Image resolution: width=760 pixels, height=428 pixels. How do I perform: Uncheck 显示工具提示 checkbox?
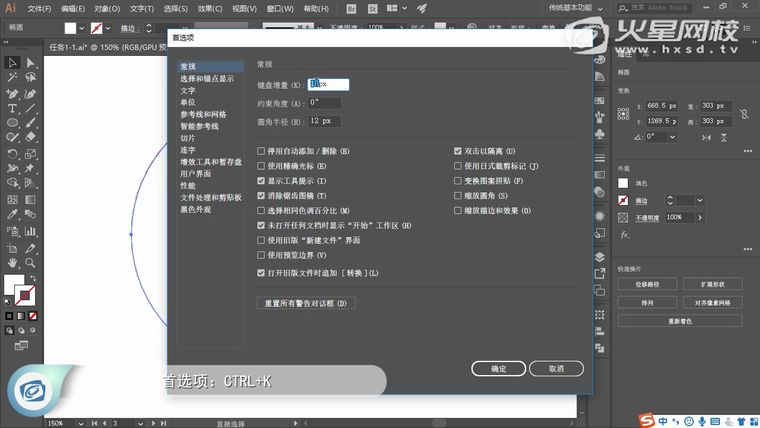(262, 181)
